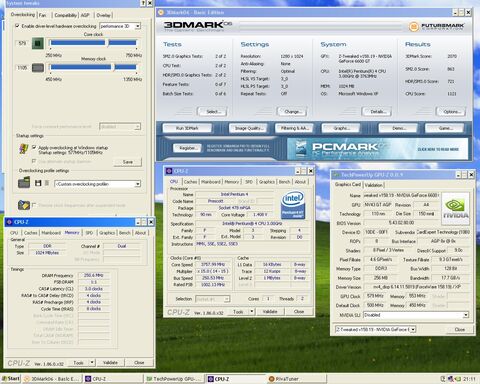Toggle Enable driver-level hardware overclocking
The image size is (480, 384).
click(x=17, y=26)
